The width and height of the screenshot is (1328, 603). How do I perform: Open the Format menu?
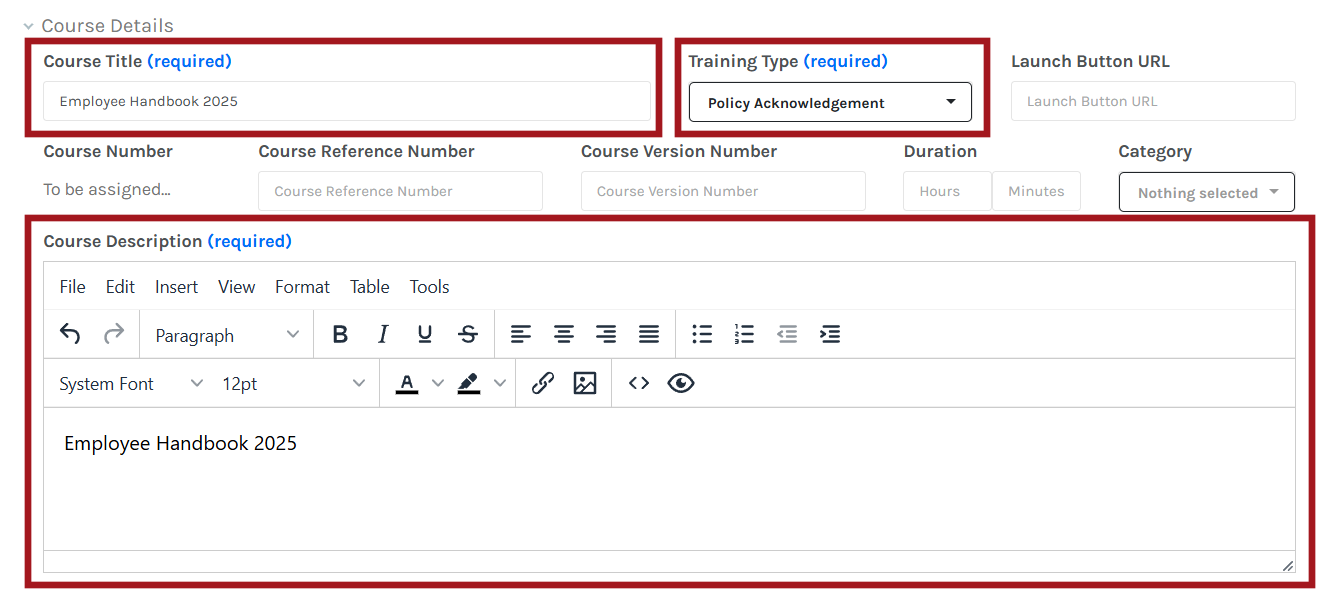tap(302, 287)
